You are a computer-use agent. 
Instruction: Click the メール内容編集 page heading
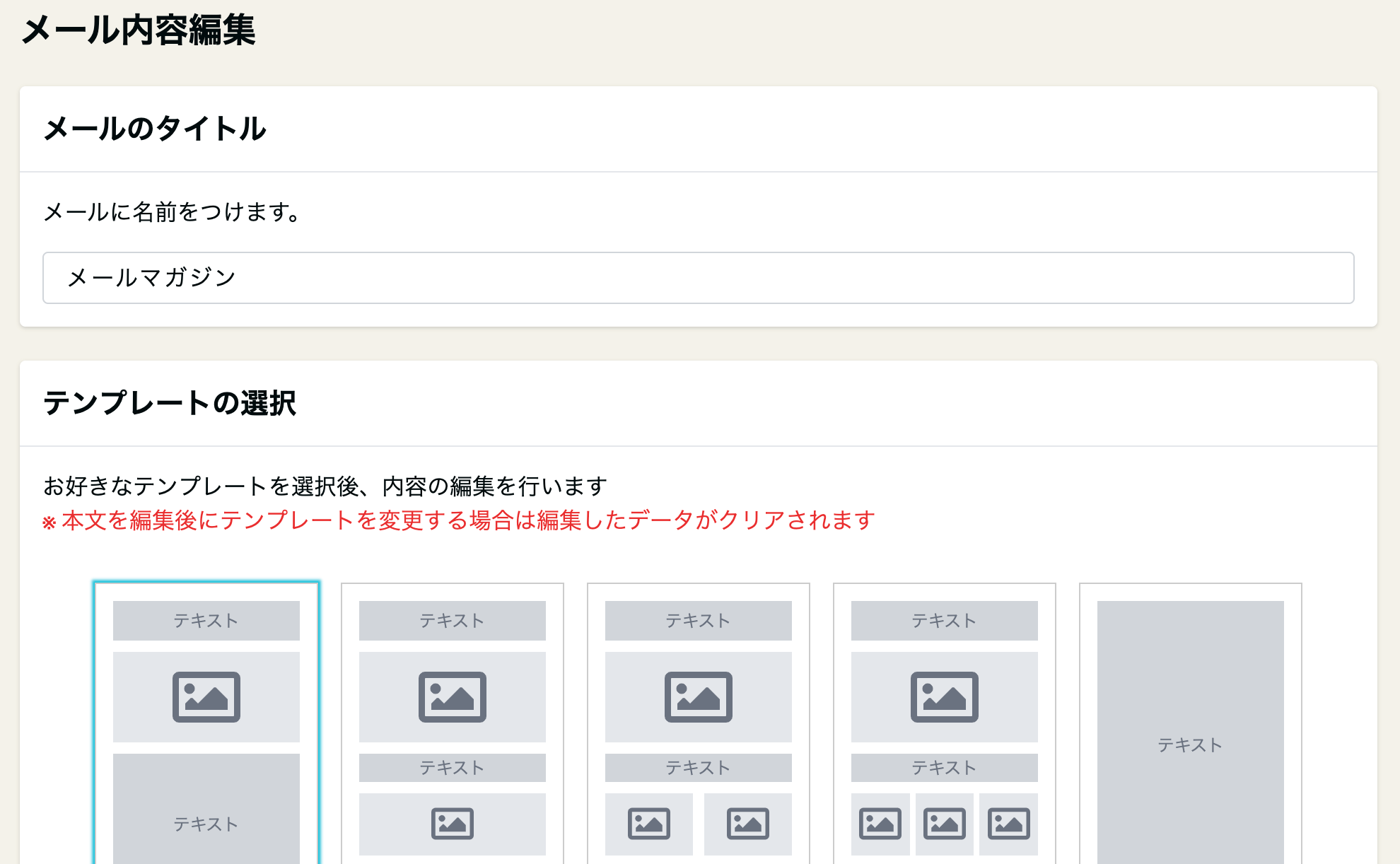point(139,30)
